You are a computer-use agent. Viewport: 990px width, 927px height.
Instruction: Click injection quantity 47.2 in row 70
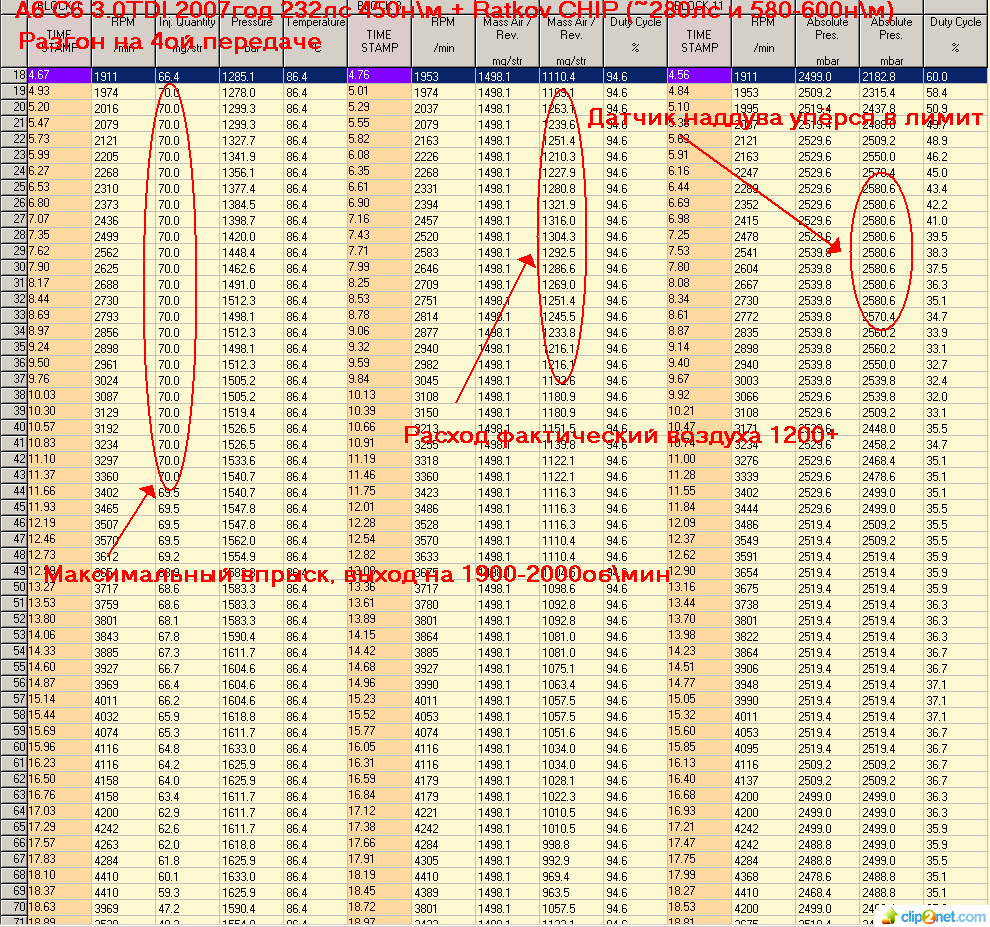tap(188, 909)
